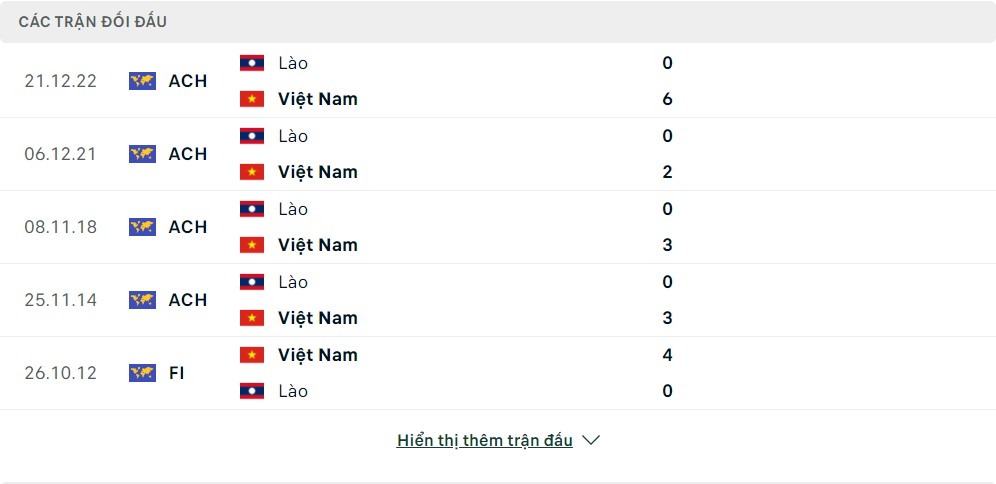This screenshot has width=996, height=484.
Task: Click the Laos flag in the 26.10.12 match
Action: click(252, 391)
